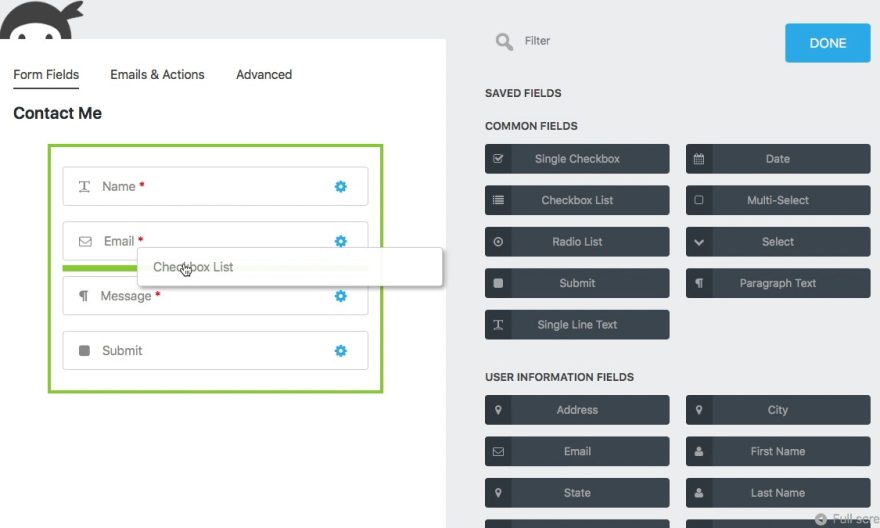Add a Radio List field

(x=577, y=242)
